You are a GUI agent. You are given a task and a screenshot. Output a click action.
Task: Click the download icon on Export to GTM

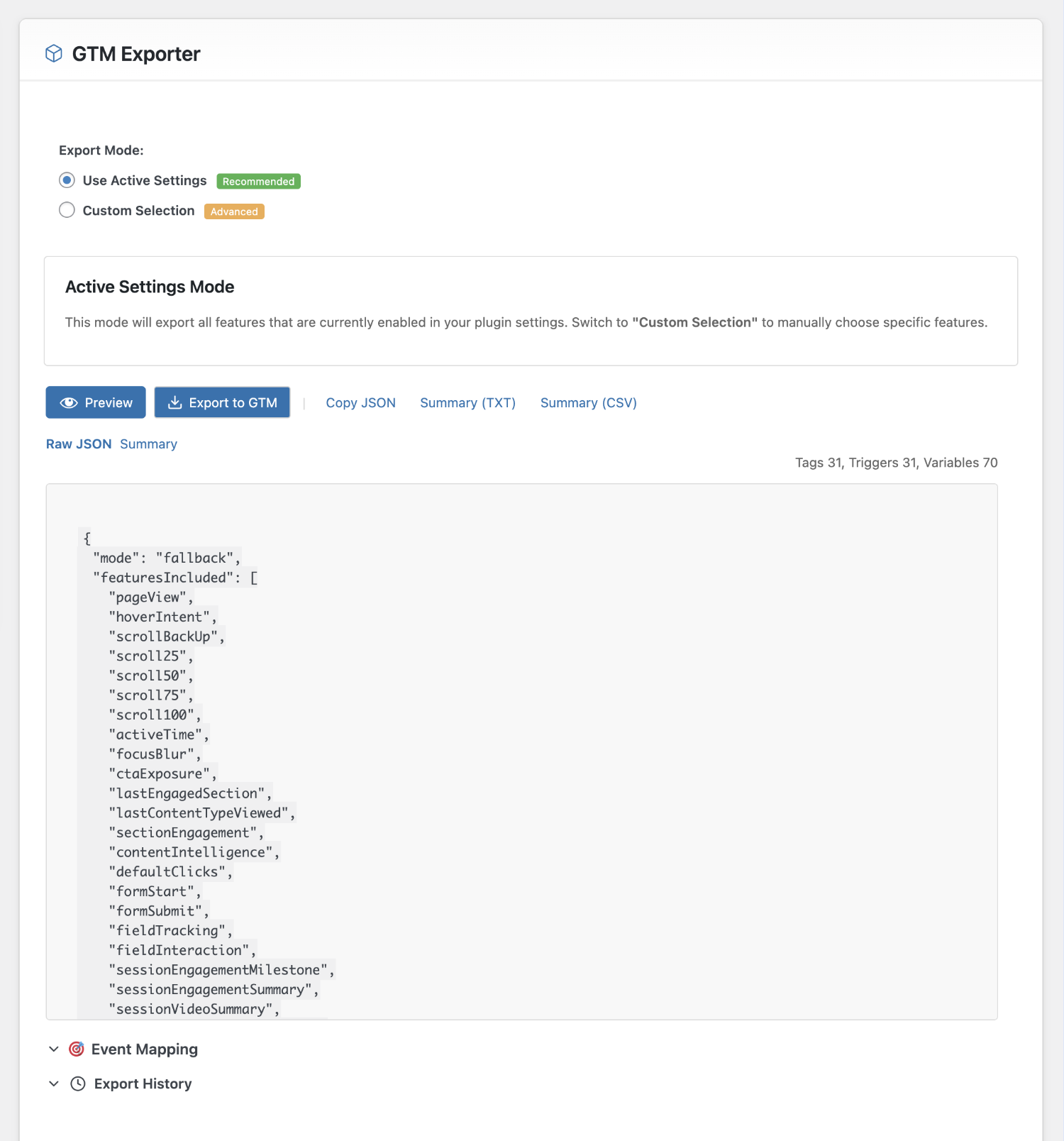click(174, 402)
